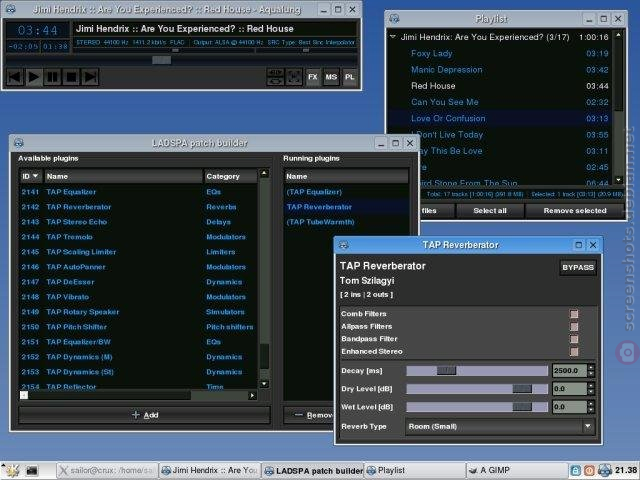
Task: Toggle BYPASS on TAP Reverberator
Action: coord(578,268)
